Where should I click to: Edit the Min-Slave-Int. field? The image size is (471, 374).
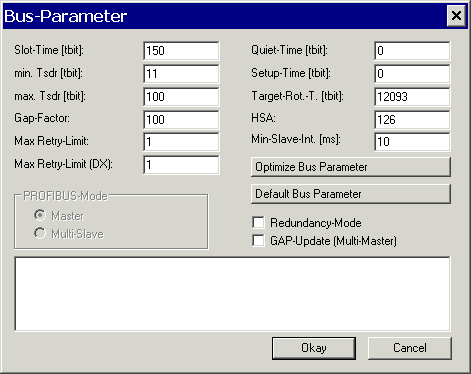pyautogui.click(x=412, y=142)
